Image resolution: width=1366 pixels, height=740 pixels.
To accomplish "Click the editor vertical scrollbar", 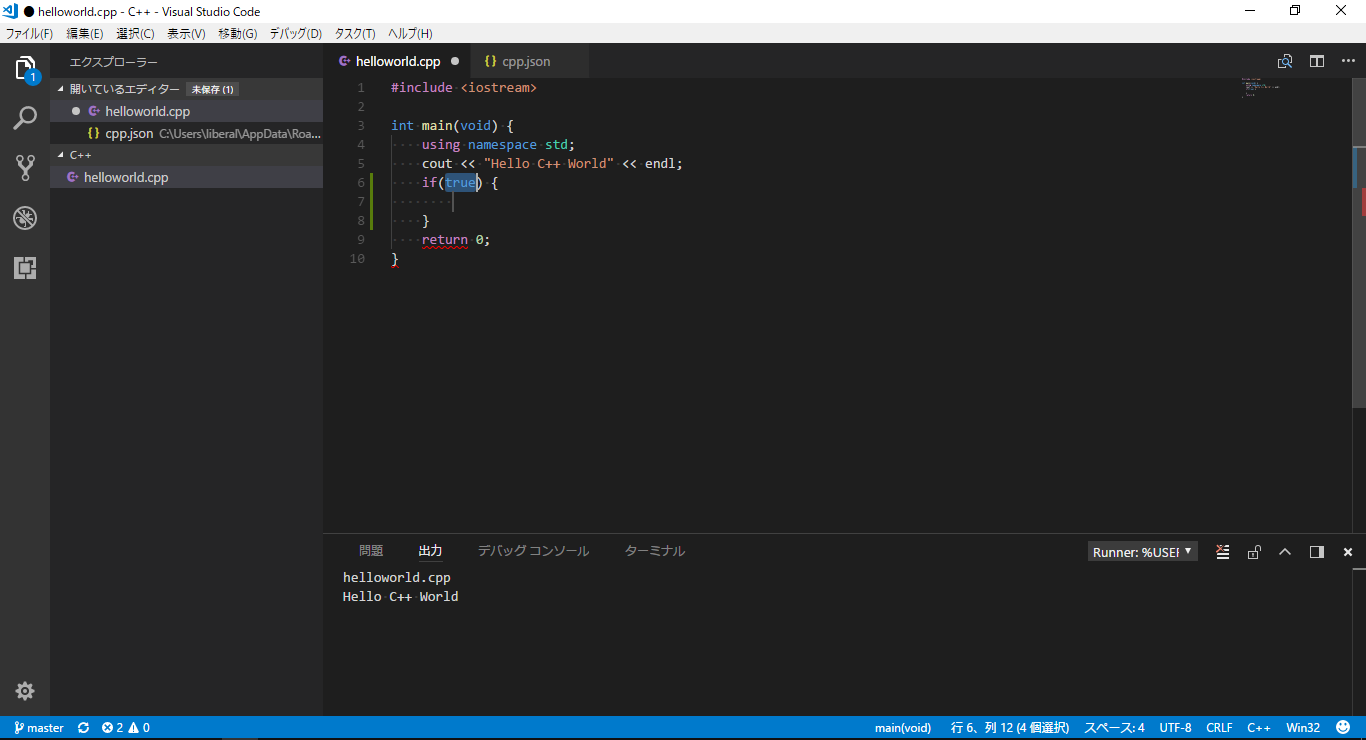I will [x=1359, y=242].
